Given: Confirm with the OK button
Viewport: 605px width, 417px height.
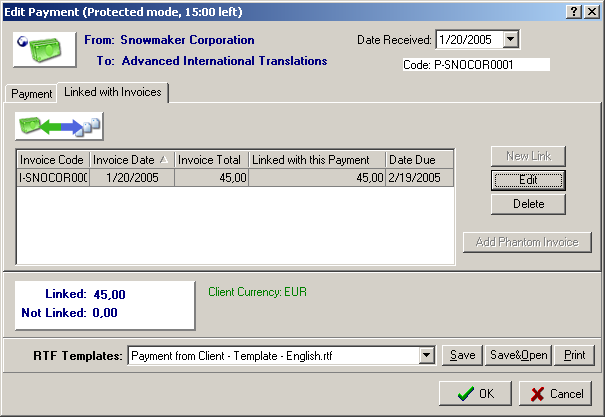Looking at the screenshot, I should (x=475, y=393).
